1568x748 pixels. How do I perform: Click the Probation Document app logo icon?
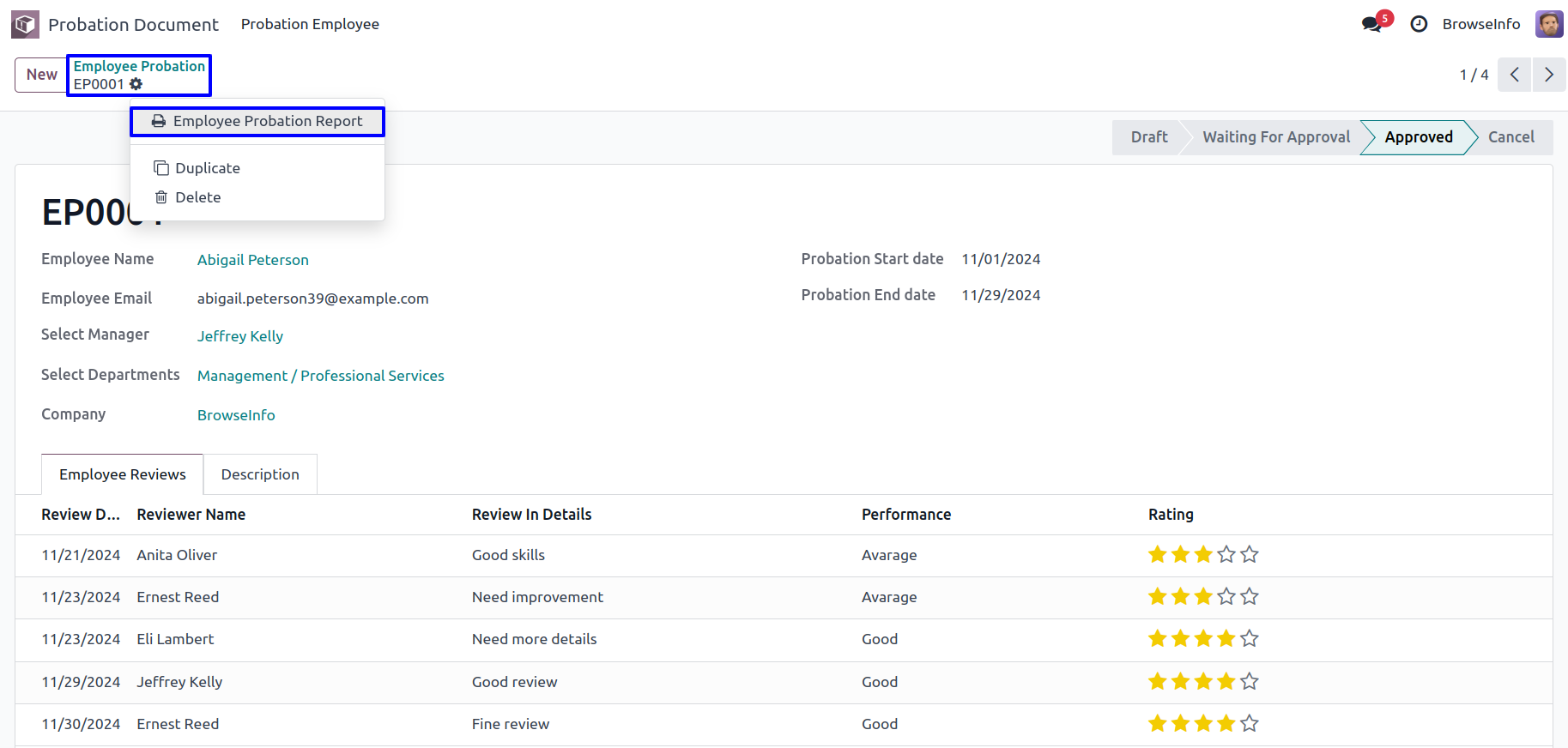(x=25, y=24)
